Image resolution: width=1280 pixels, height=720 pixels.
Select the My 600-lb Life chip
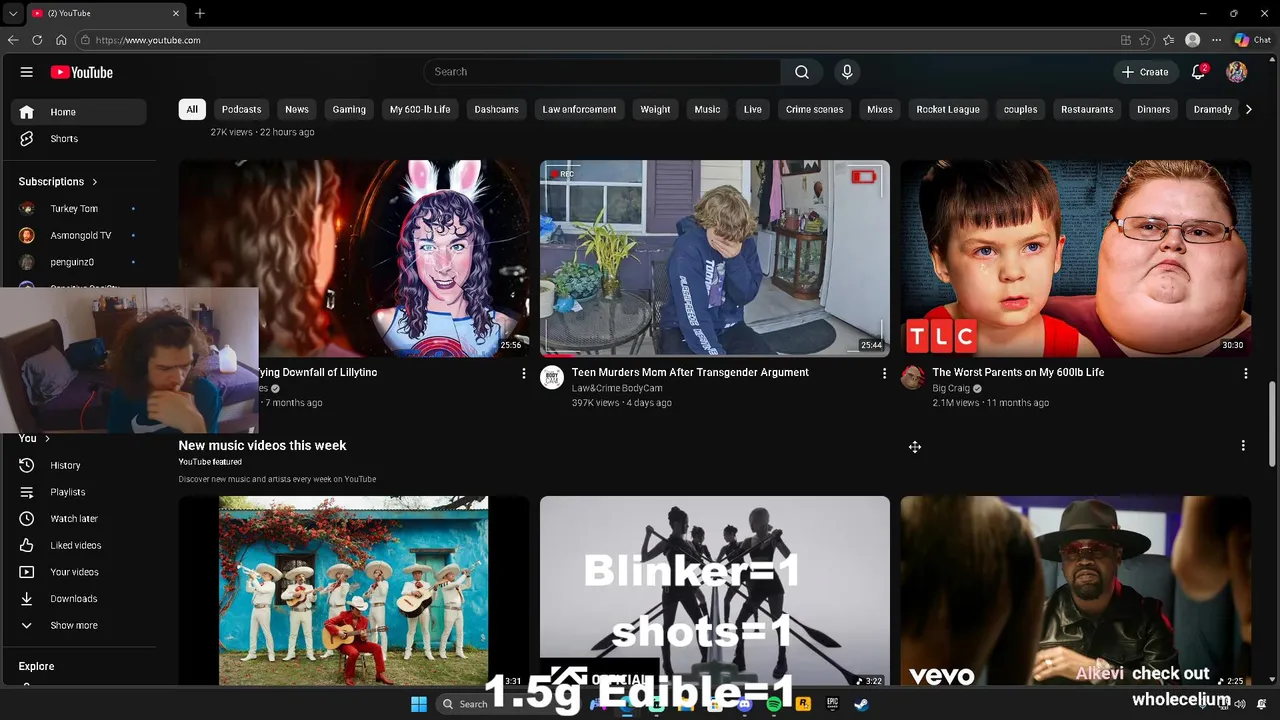(x=420, y=109)
